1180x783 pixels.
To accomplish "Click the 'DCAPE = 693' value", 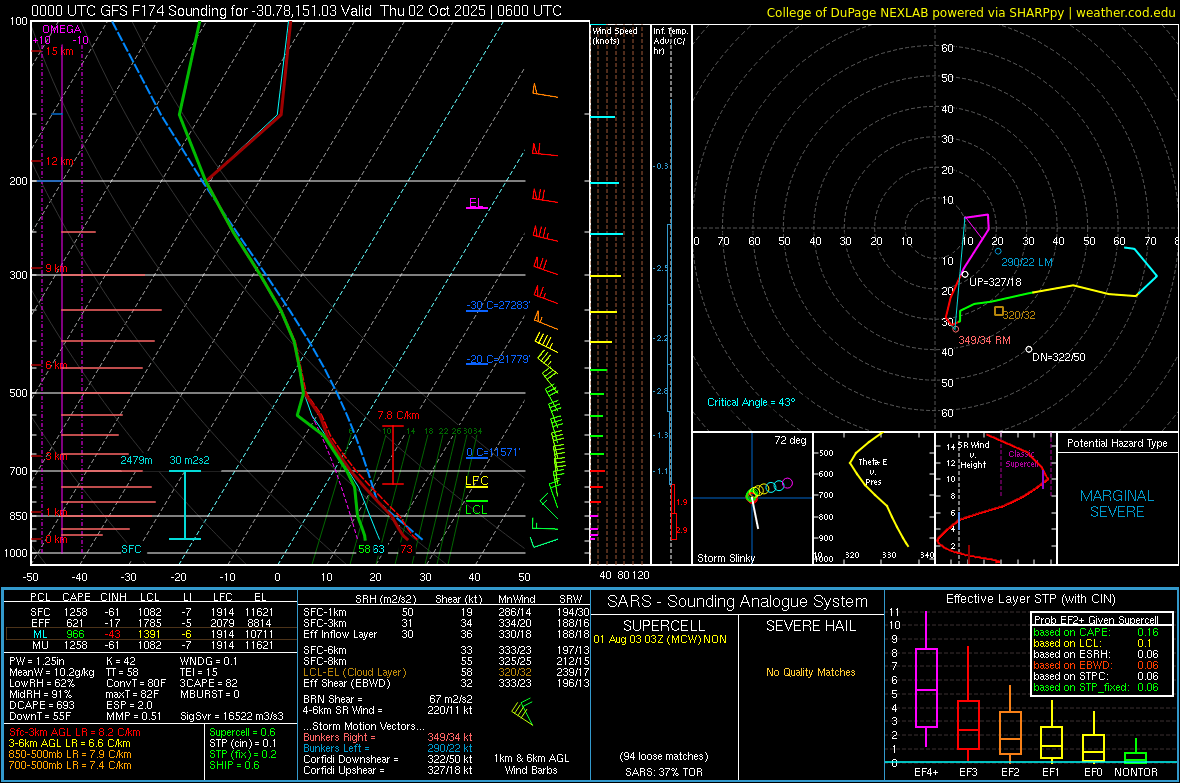I will tap(41, 705).
